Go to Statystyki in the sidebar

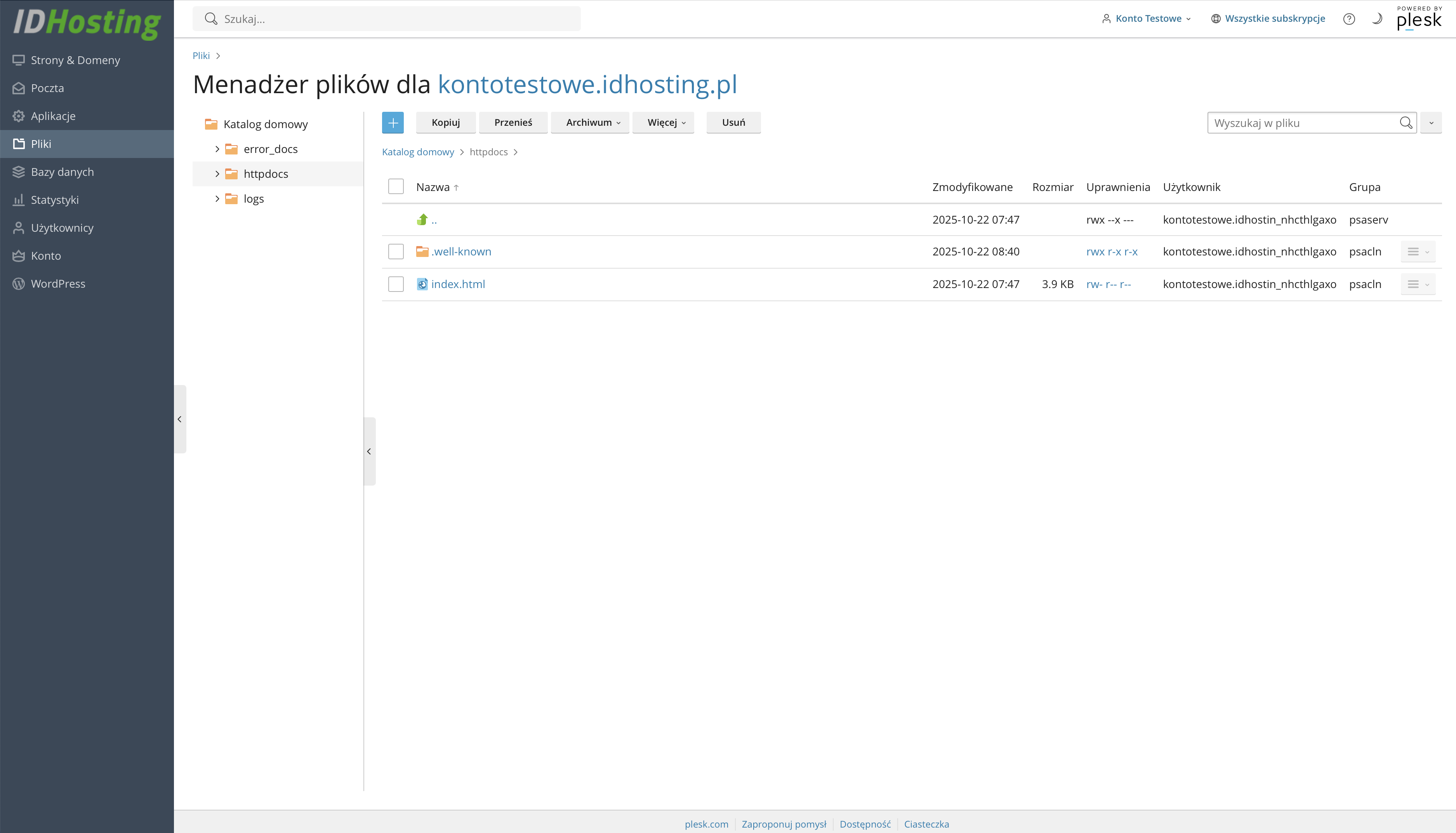pyautogui.click(x=54, y=200)
